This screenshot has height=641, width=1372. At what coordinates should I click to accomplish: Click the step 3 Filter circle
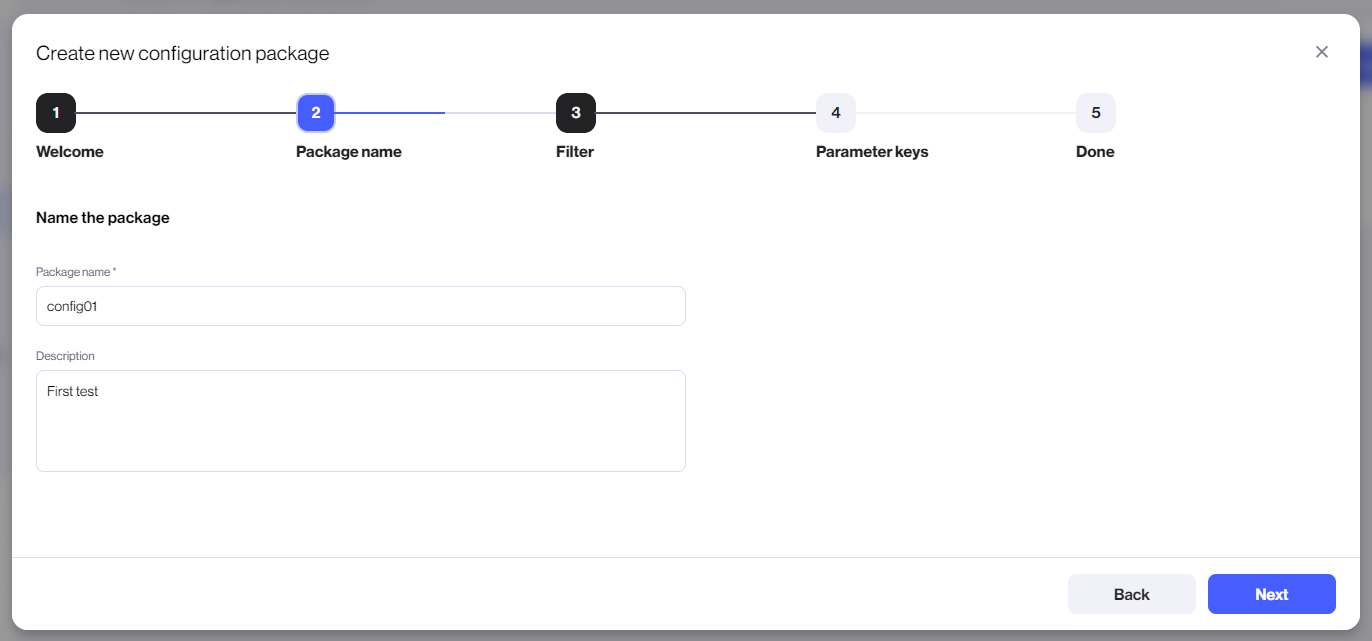[576, 113]
